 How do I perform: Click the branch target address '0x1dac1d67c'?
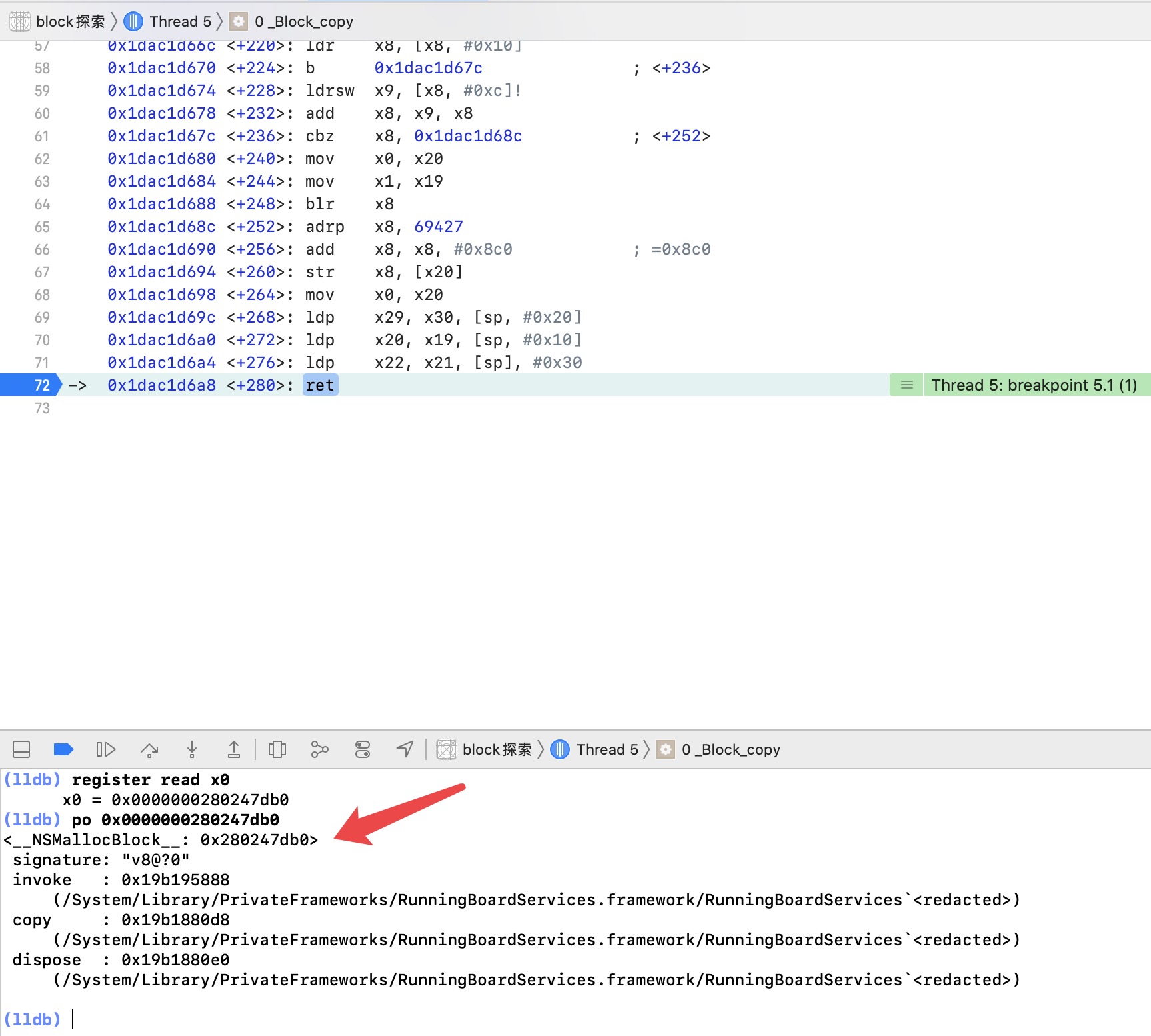429,68
